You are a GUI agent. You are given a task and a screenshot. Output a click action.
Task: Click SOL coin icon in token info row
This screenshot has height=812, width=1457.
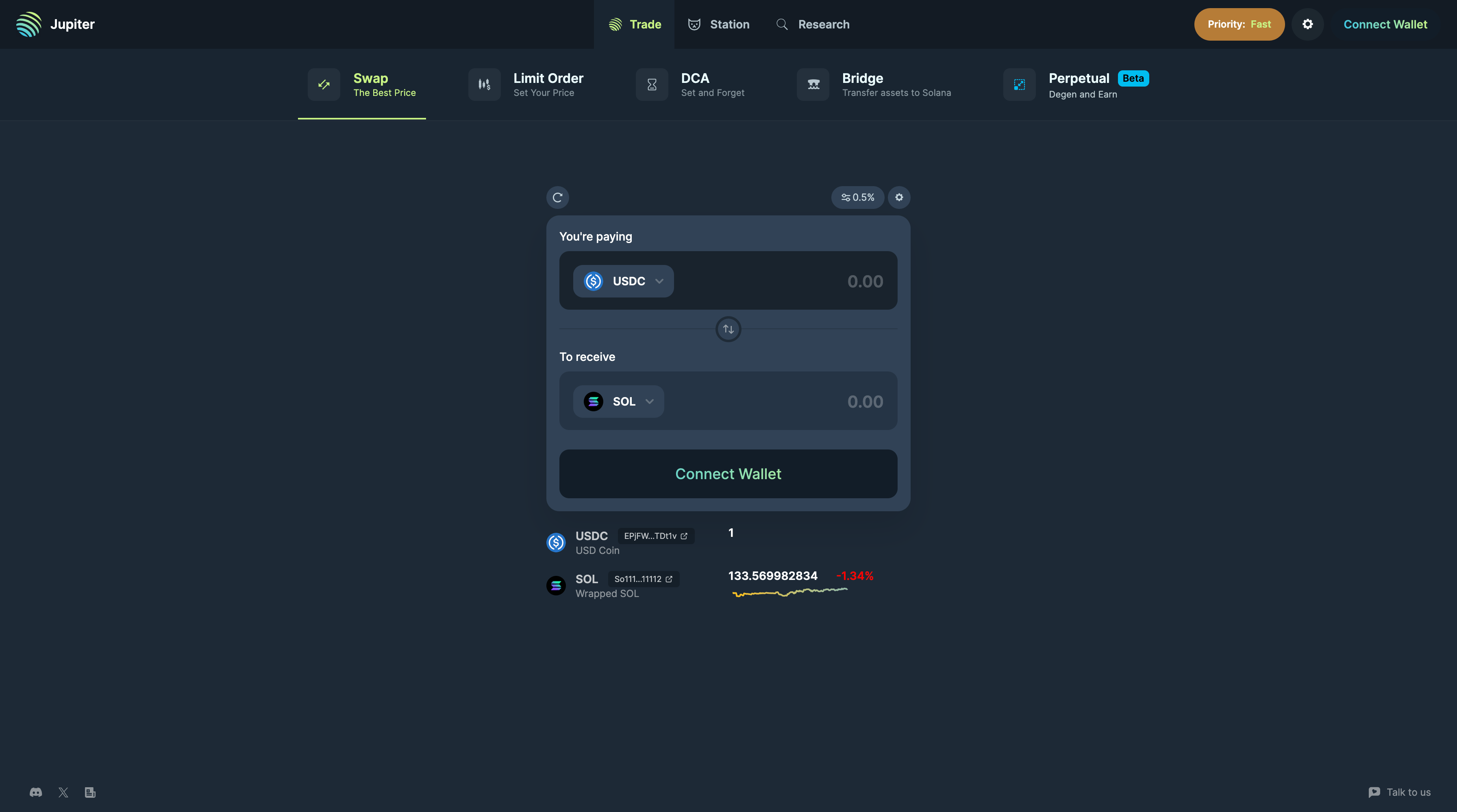(x=556, y=585)
